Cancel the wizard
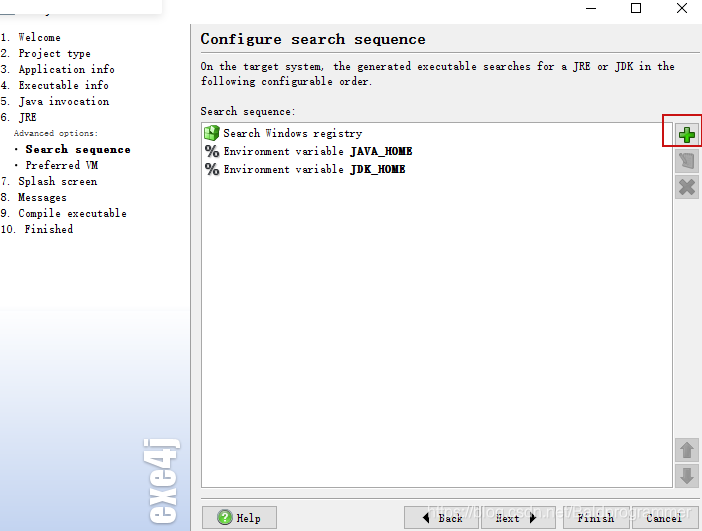 click(x=664, y=518)
